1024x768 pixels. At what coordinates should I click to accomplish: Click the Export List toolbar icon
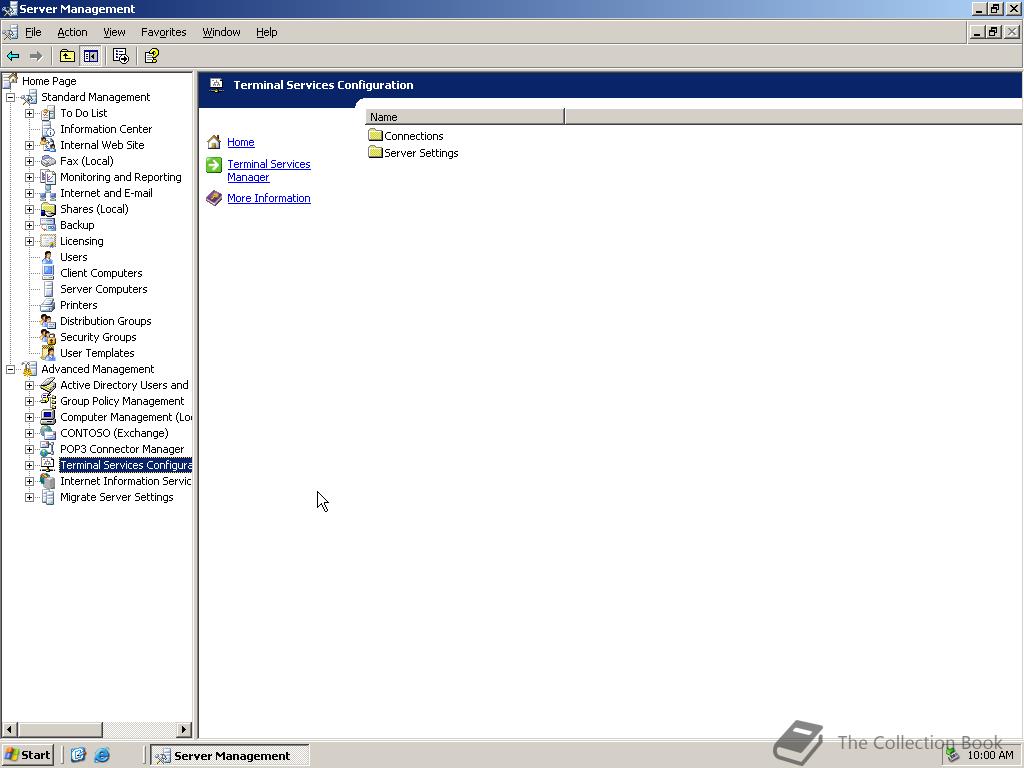click(x=121, y=56)
